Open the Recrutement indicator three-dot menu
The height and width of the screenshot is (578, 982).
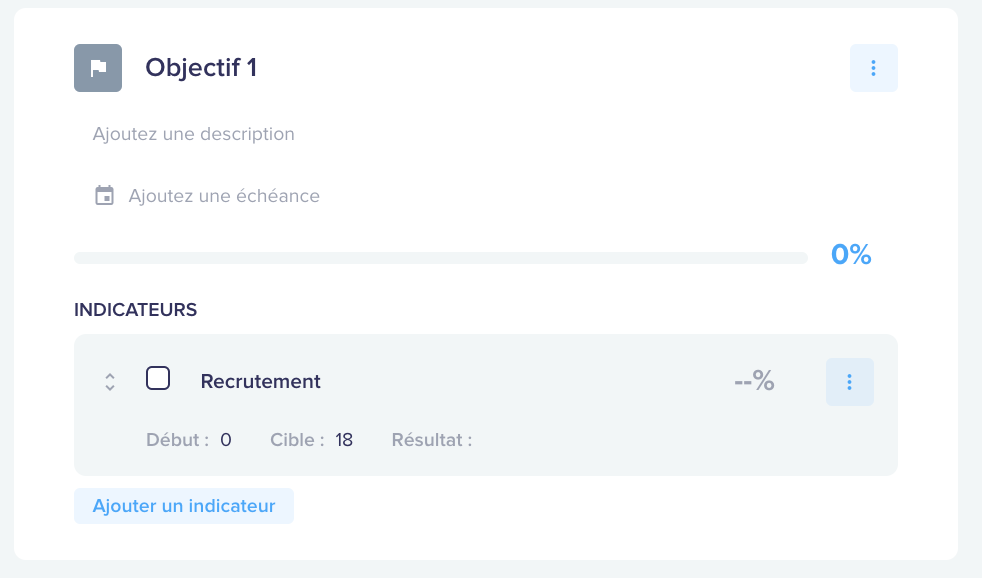click(x=849, y=382)
